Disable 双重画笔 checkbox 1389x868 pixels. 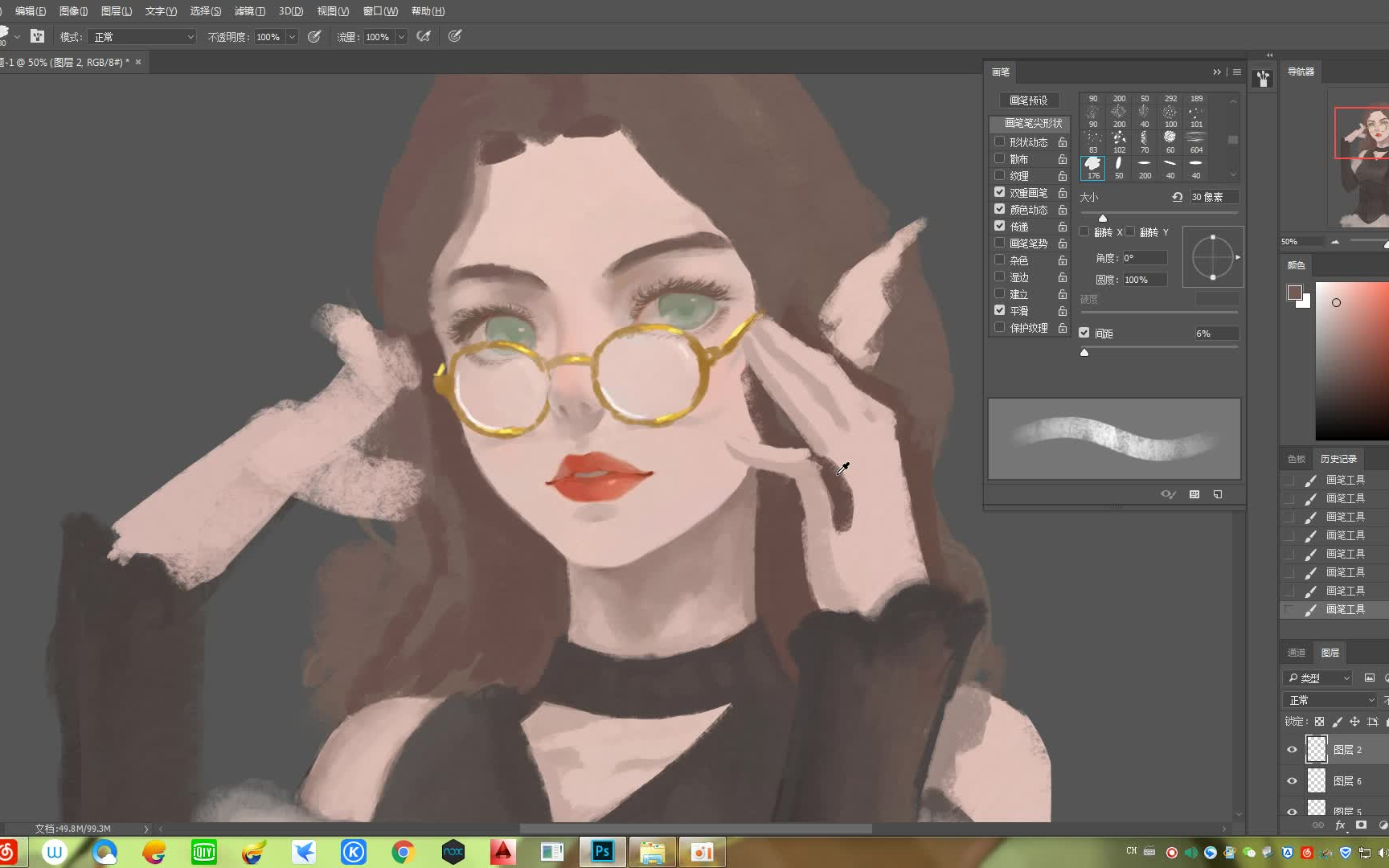click(999, 192)
